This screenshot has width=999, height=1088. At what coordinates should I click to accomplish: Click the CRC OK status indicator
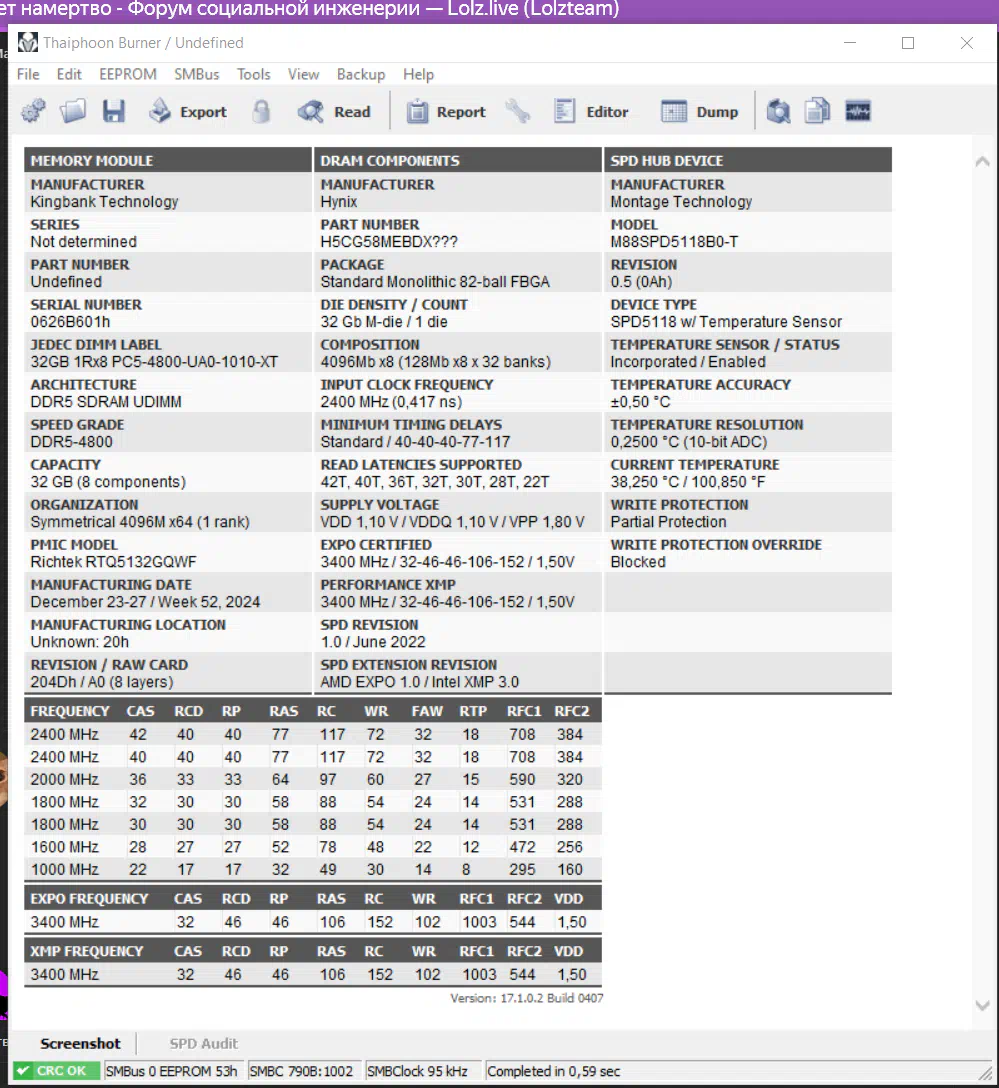click(56, 1071)
